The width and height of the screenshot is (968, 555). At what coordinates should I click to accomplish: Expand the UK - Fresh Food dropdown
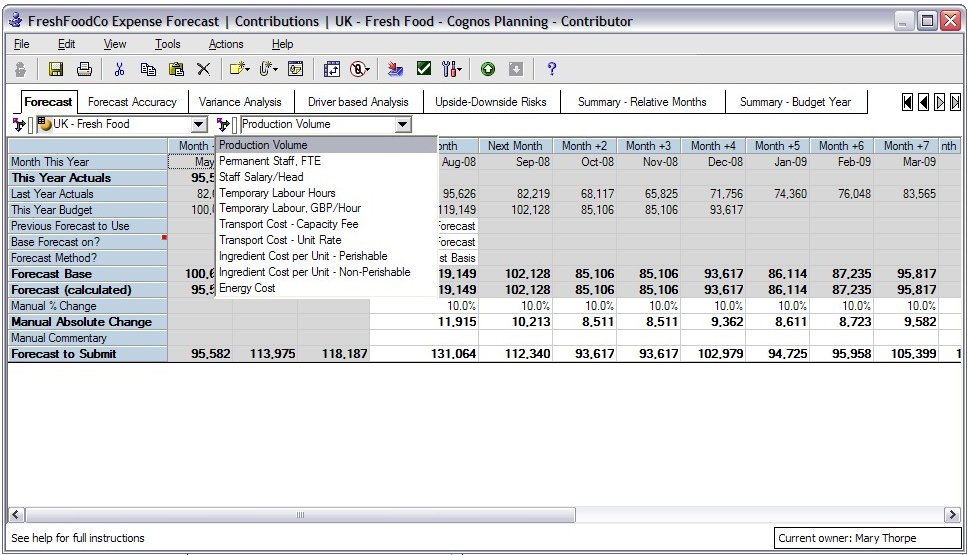click(x=198, y=125)
